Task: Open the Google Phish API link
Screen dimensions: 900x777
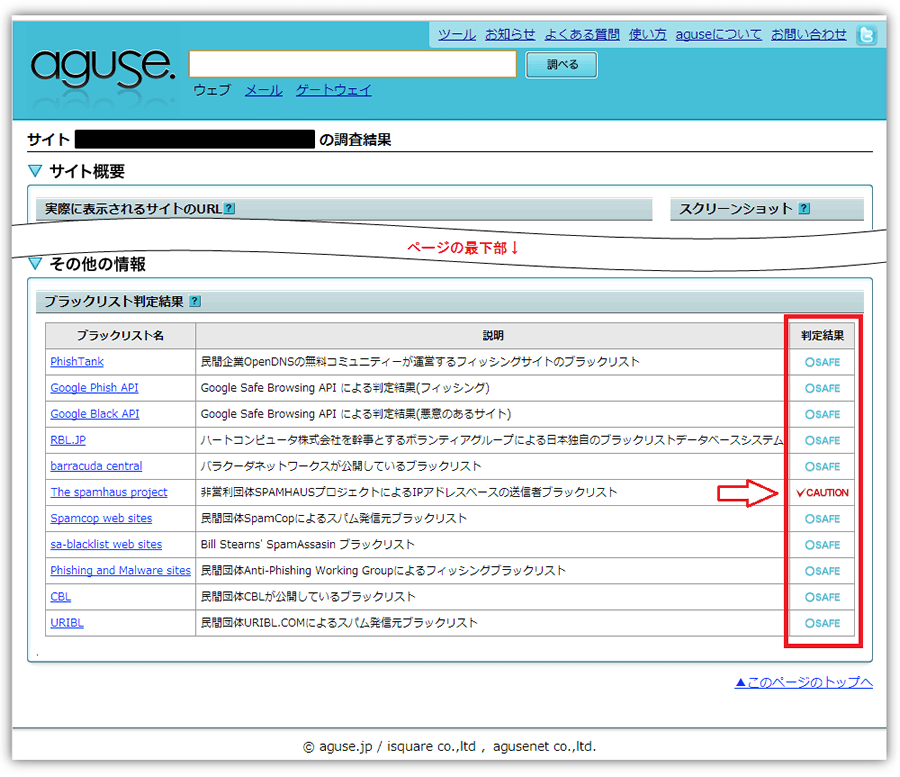Action: pyautogui.click(x=94, y=388)
